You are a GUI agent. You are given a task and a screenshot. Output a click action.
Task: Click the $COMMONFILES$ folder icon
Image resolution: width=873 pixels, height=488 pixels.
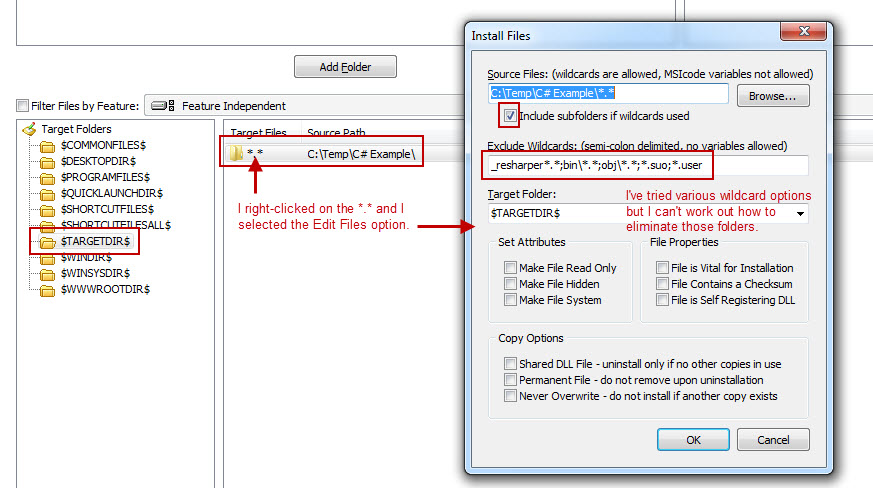click(47, 147)
